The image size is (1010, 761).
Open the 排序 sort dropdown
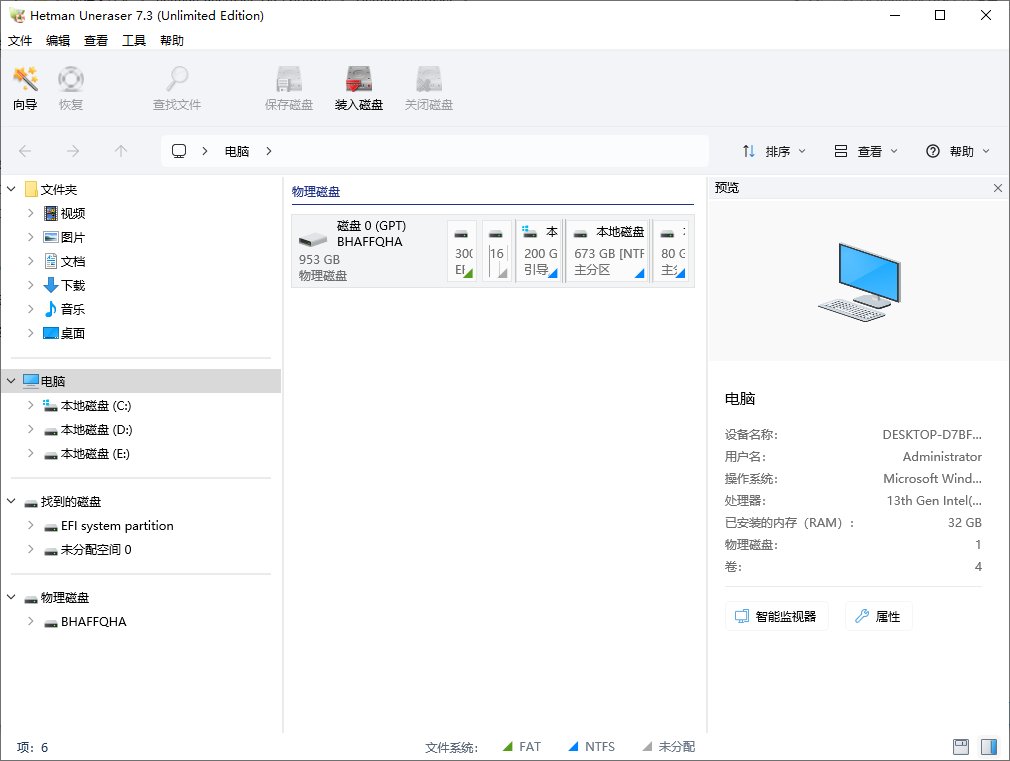774,151
